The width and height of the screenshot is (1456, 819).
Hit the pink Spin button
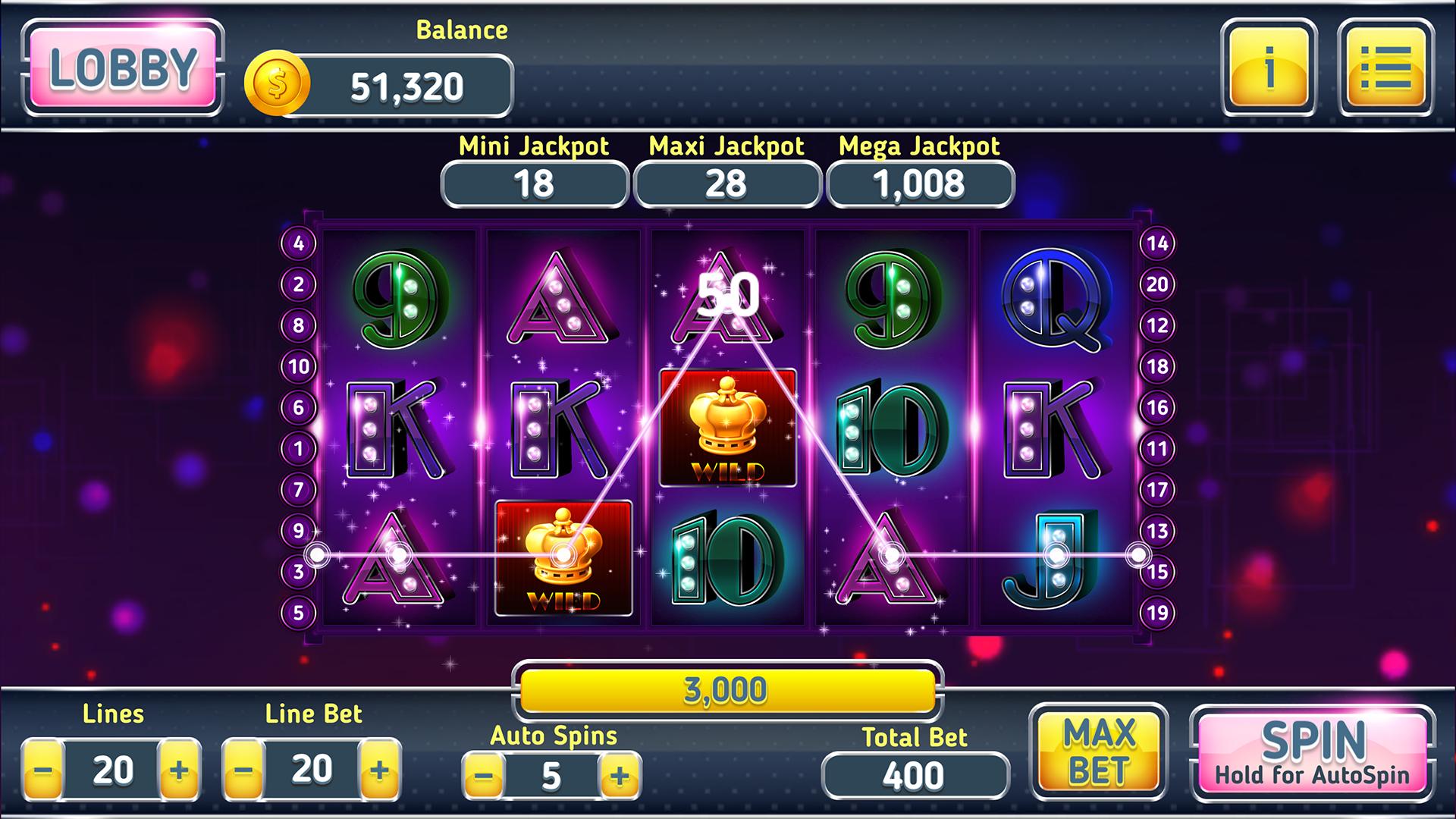[x=1313, y=753]
